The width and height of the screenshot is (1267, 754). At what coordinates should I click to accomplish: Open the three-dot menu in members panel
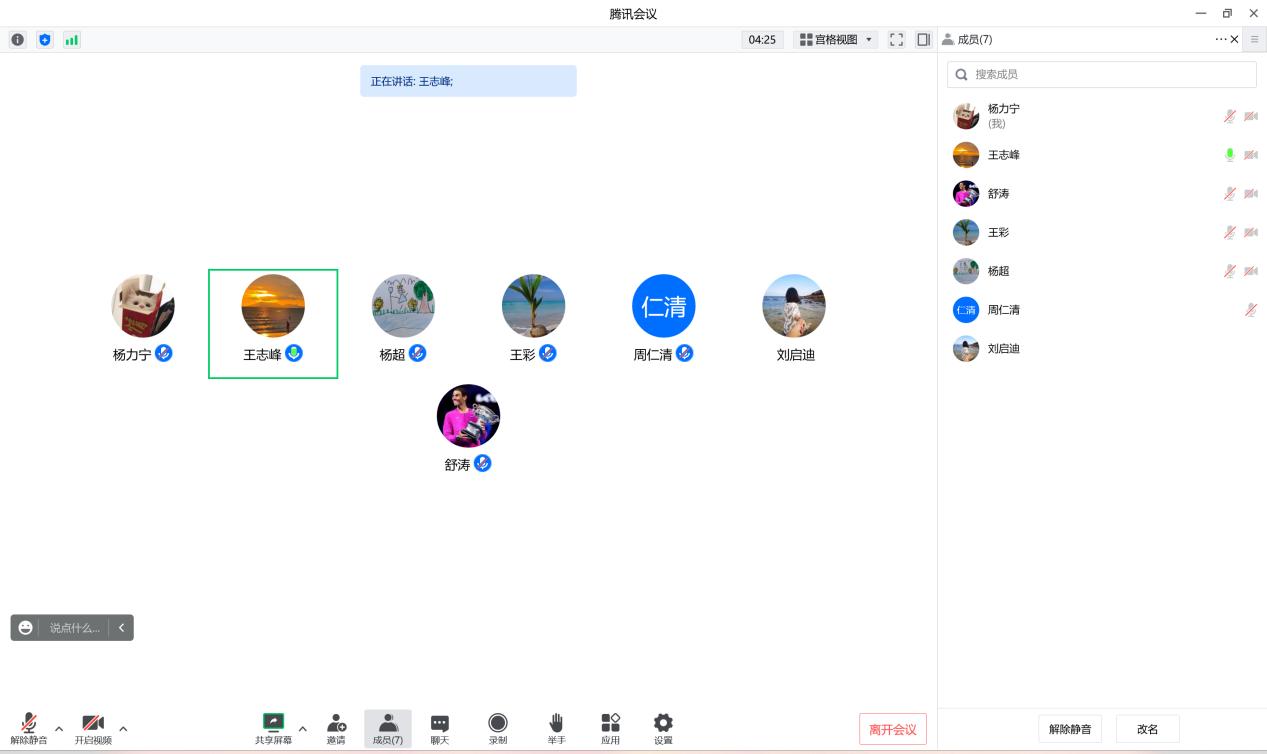[1220, 40]
